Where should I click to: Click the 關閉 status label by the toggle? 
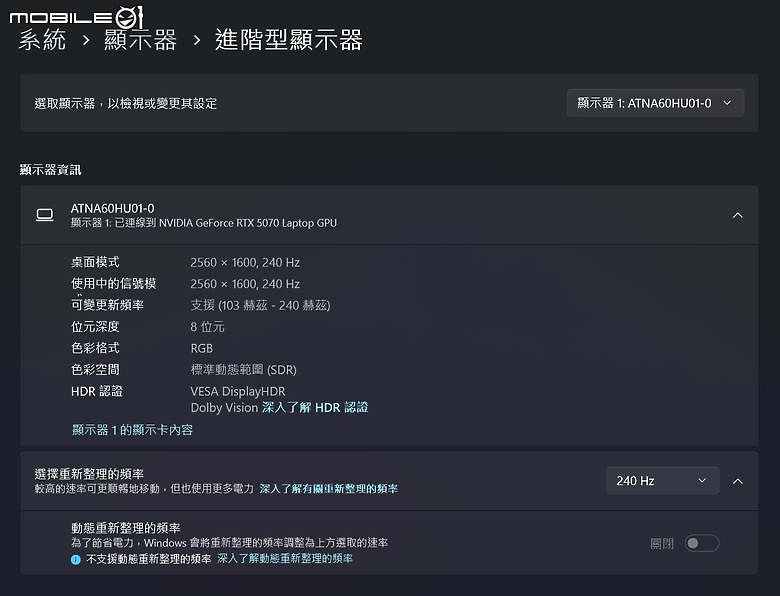(x=662, y=544)
